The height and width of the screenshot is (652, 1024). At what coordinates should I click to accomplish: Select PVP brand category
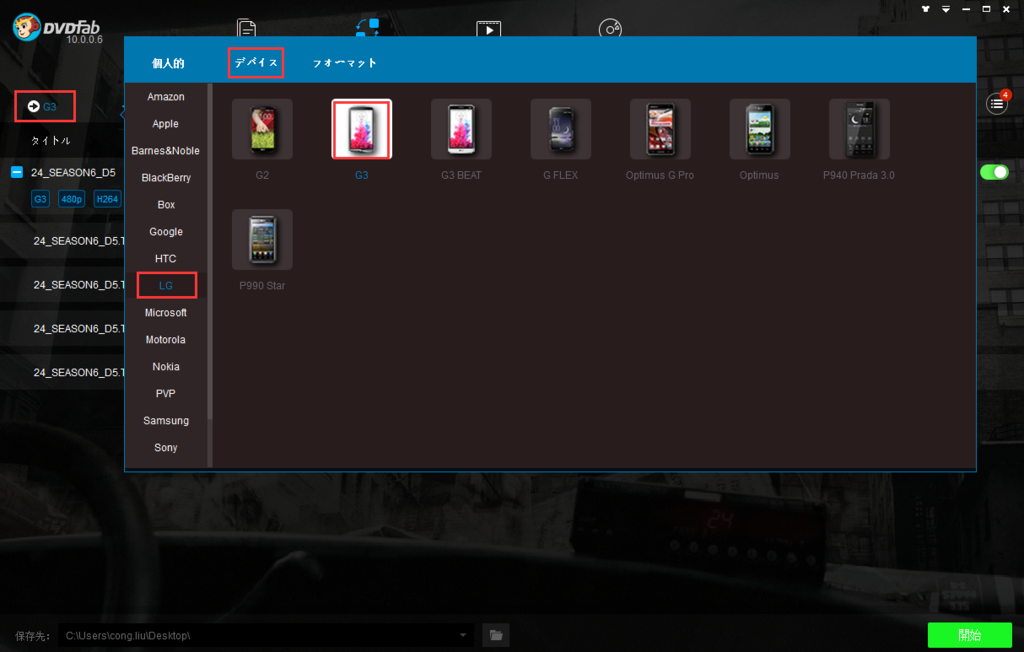tap(166, 394)
